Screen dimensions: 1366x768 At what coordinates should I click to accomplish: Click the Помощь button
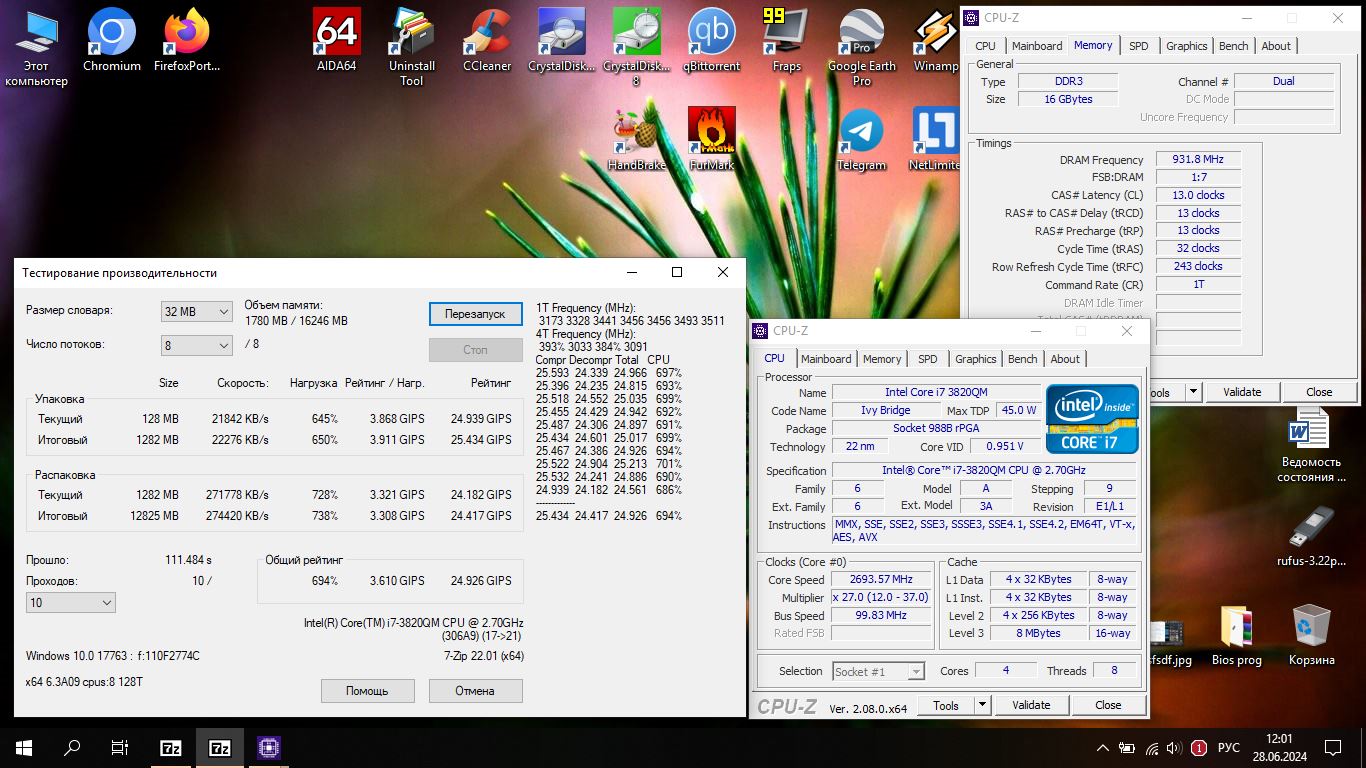(x=367, y=690)
